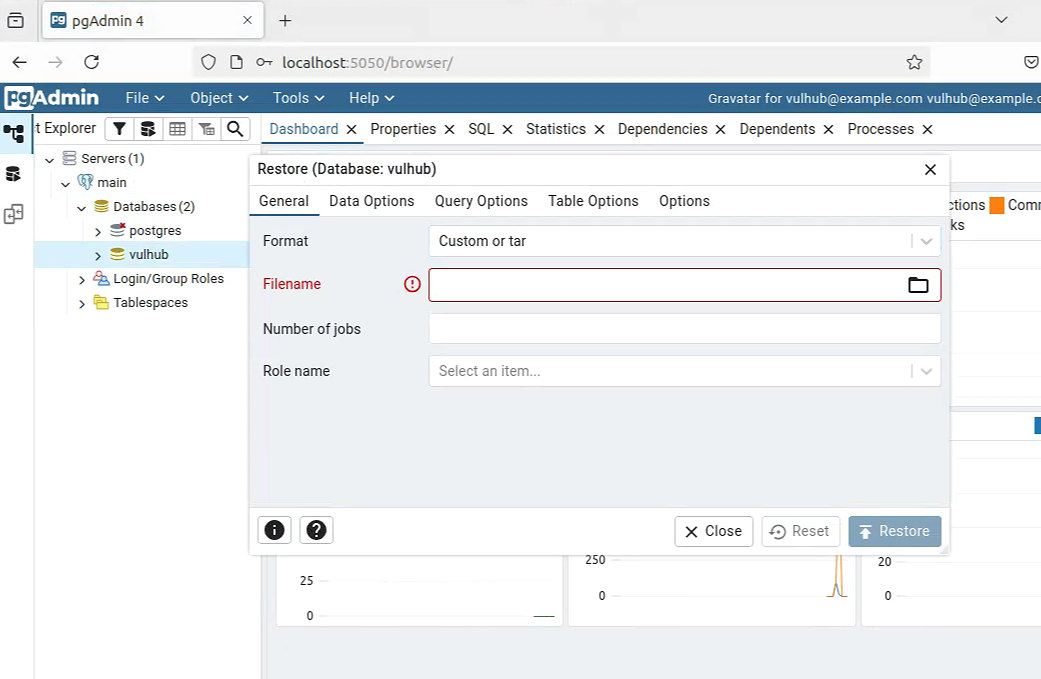This screenshot has width=1041, height=679.
Task: Click the pgAdmin logo
Action: click(51, 98)
